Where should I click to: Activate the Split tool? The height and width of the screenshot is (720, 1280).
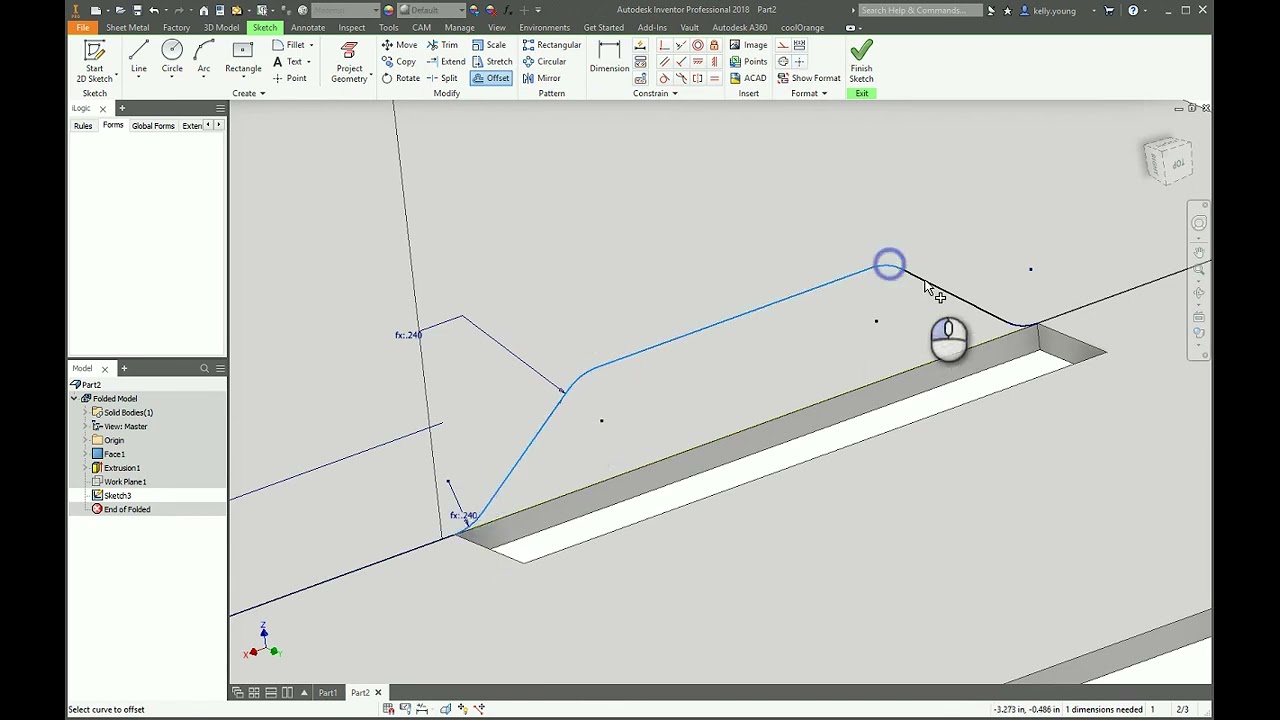[x=442, y=78]
